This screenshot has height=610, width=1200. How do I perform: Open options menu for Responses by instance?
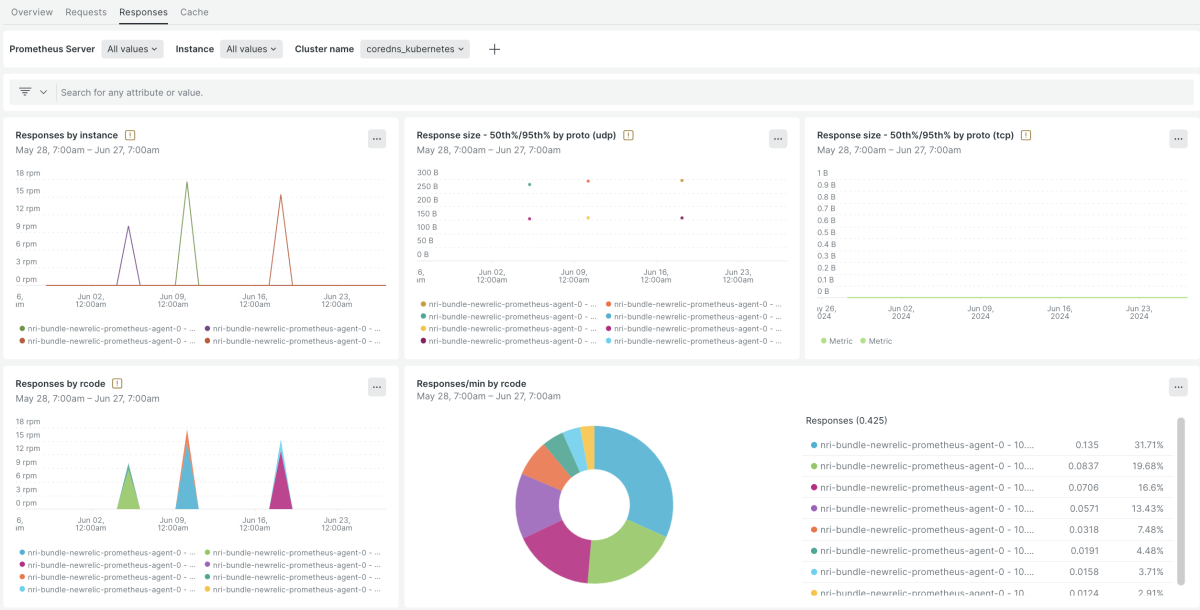click(x=376, y=139)
